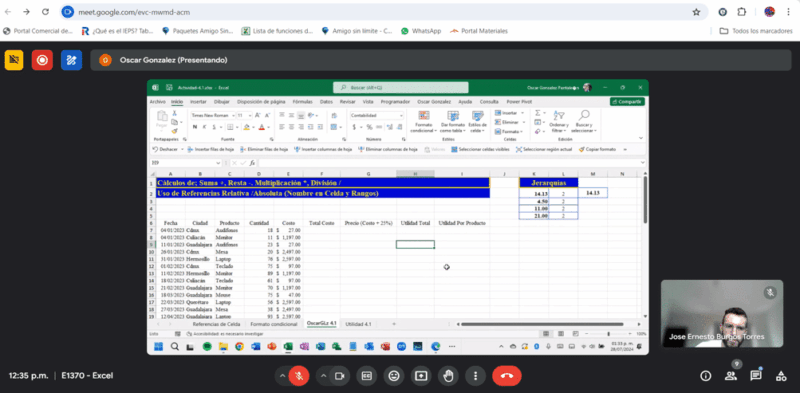Viewport: 800px width, 393px height.
Task: Unmute the microphone in Meet controls
Action: point(299,376)
